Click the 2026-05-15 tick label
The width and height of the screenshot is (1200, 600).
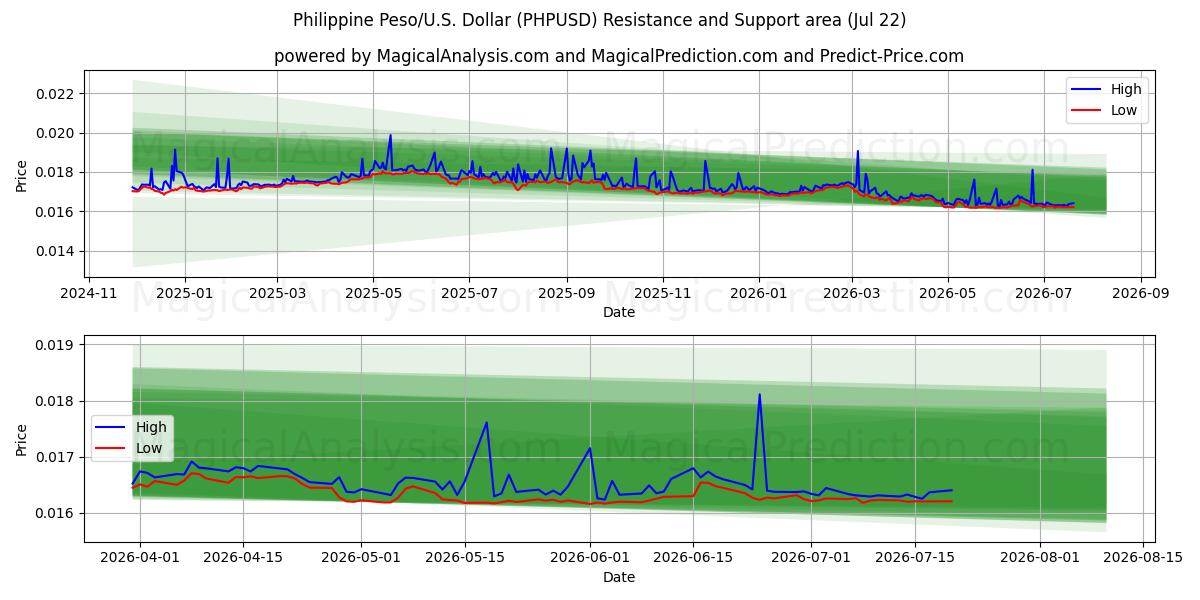pyautogui.click(x=466, y=559)
